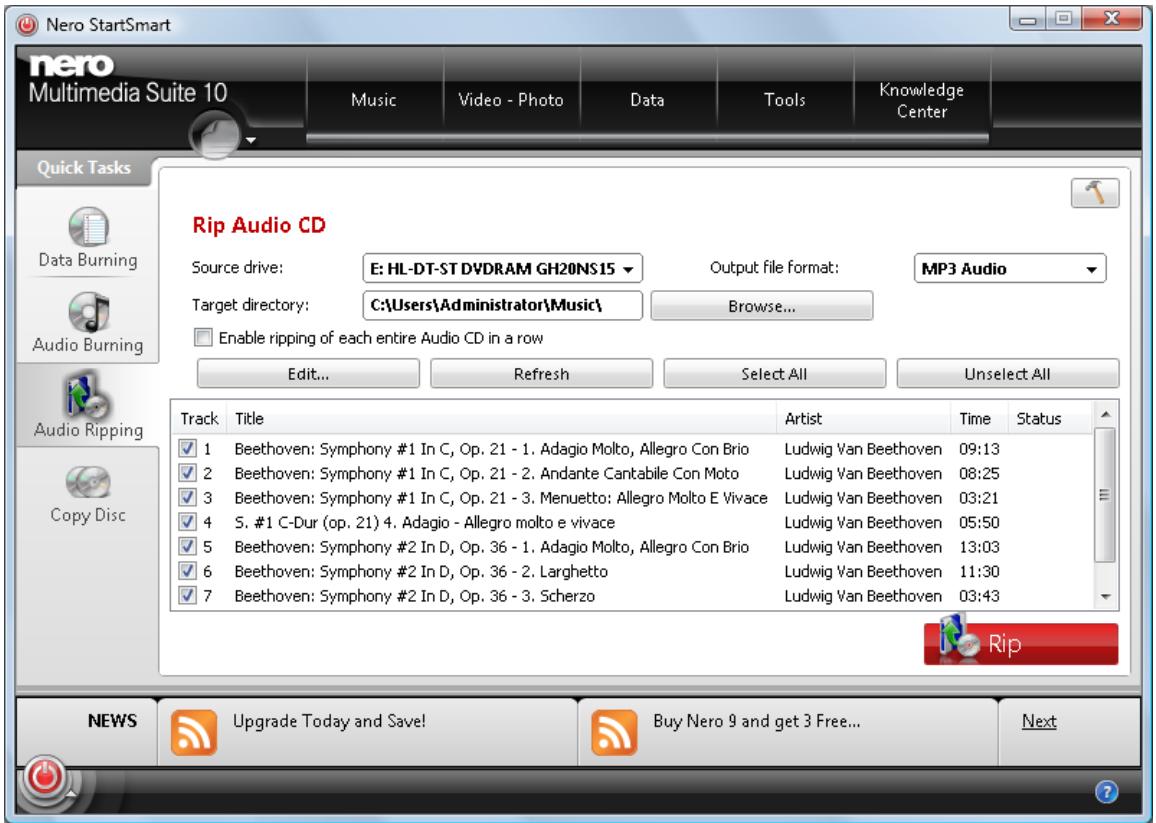This screenshot has width=1156, height=823.
Task: Click the RSS icon beside Upgrade Today
Action: click(x=194, y=732)
